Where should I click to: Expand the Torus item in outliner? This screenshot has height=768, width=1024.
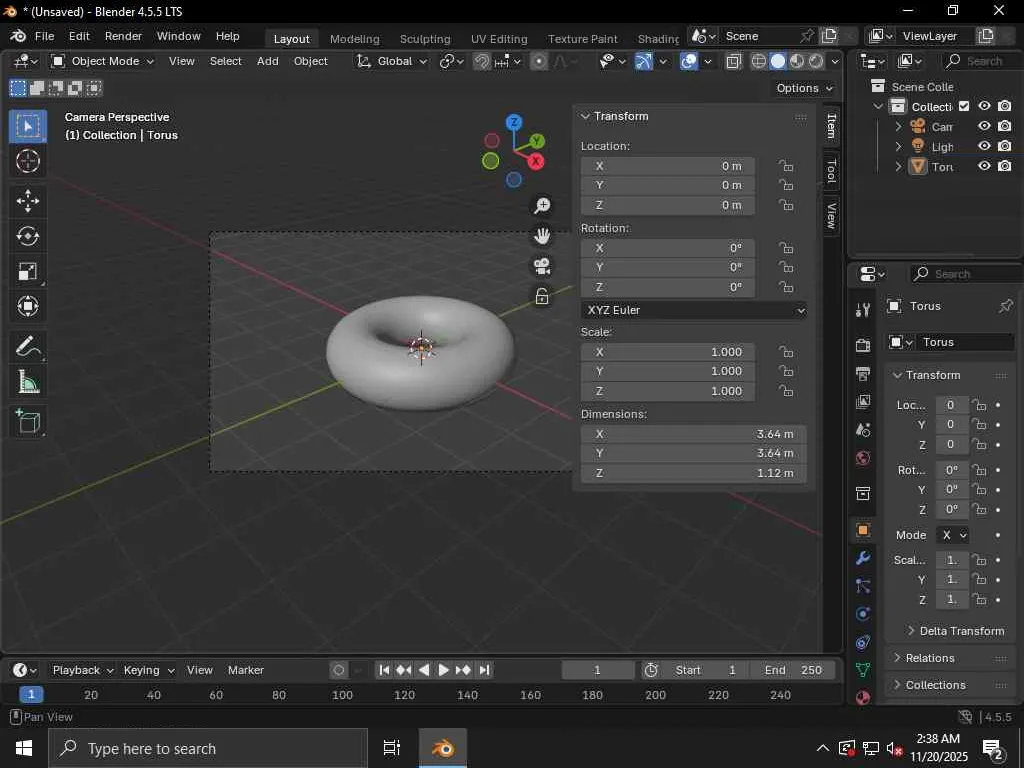pos(898,167)
